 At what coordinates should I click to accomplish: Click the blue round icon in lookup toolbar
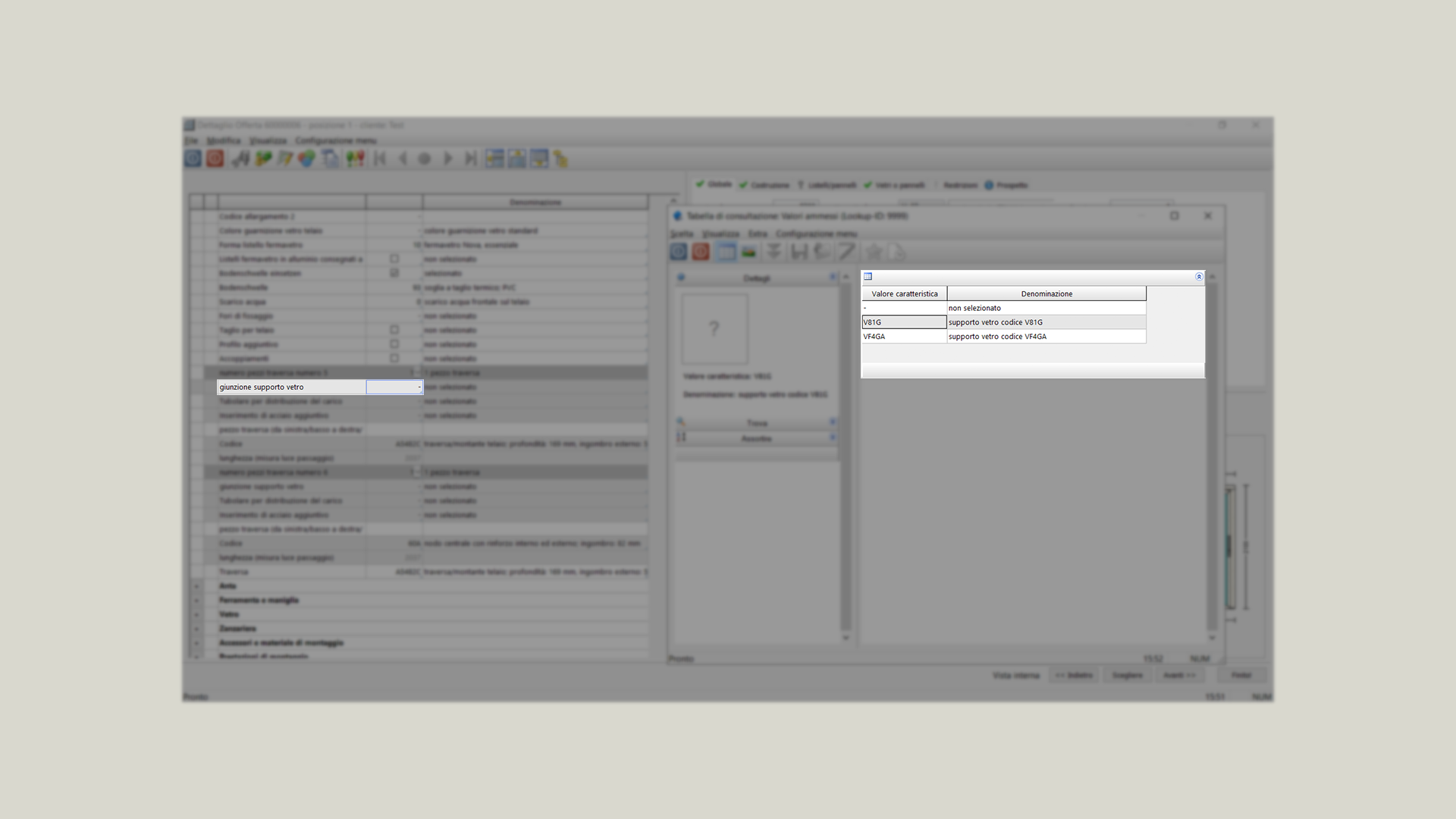[679, 252]
